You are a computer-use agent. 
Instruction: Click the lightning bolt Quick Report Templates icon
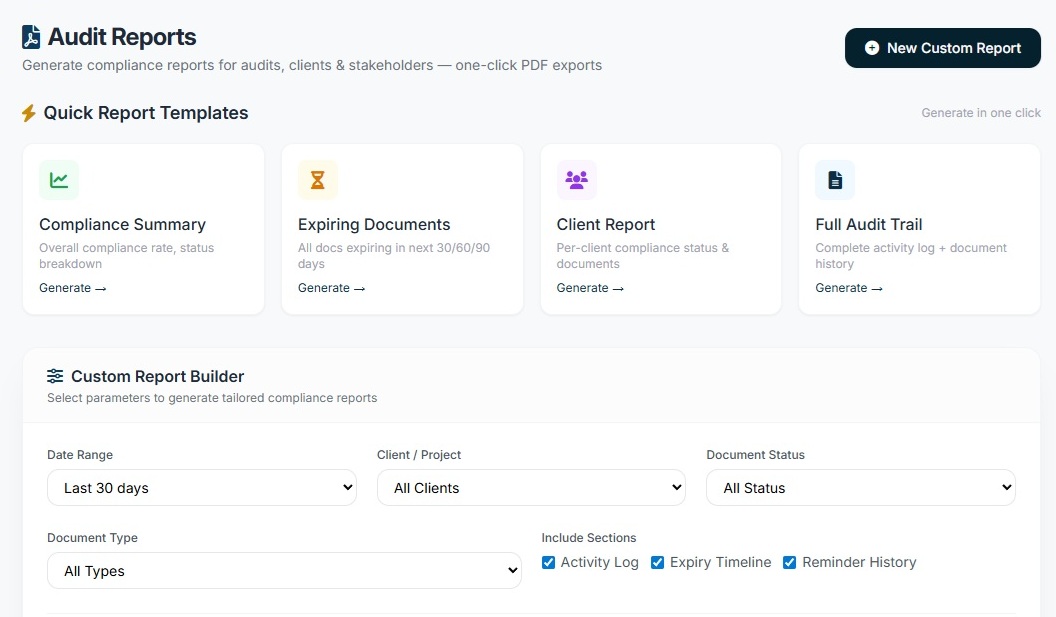point(28,113)
